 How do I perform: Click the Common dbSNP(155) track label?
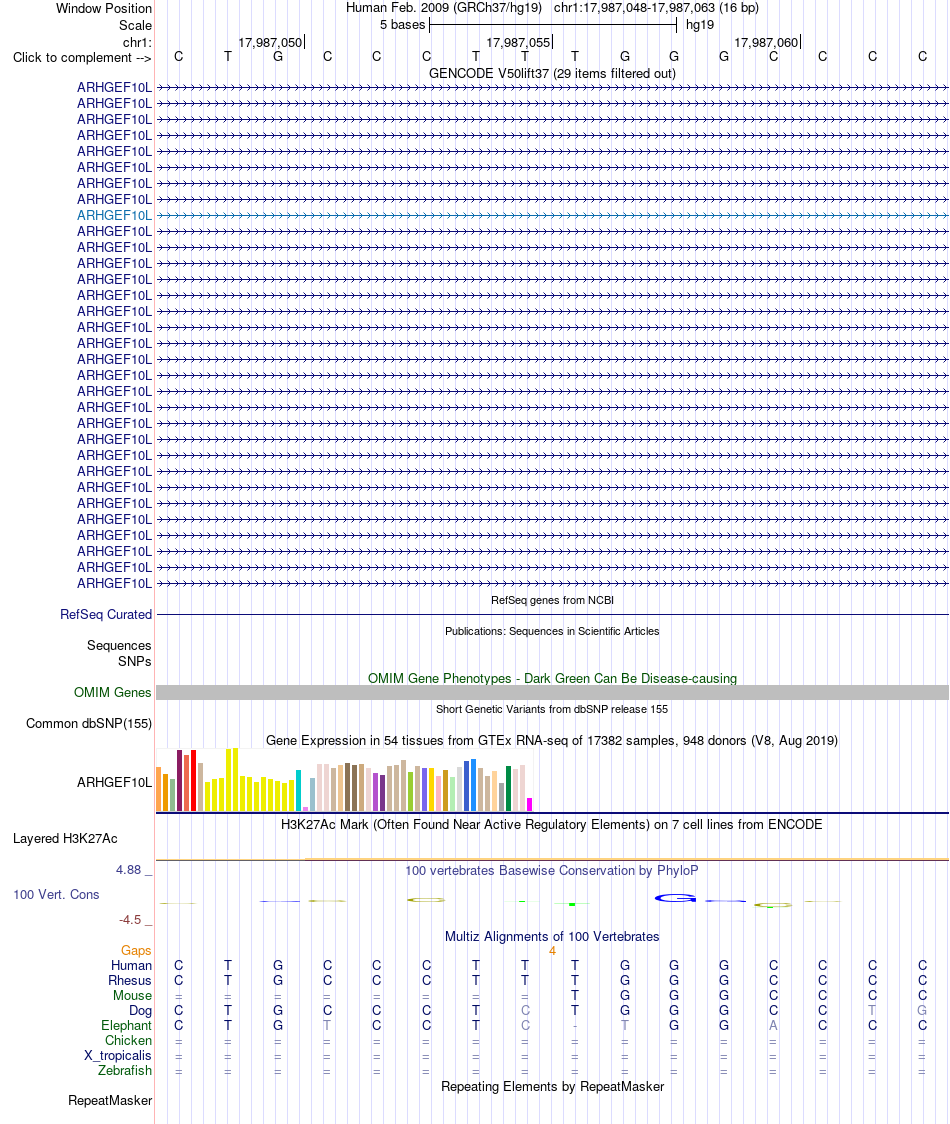pyautogui.click(x=89, y=723)
